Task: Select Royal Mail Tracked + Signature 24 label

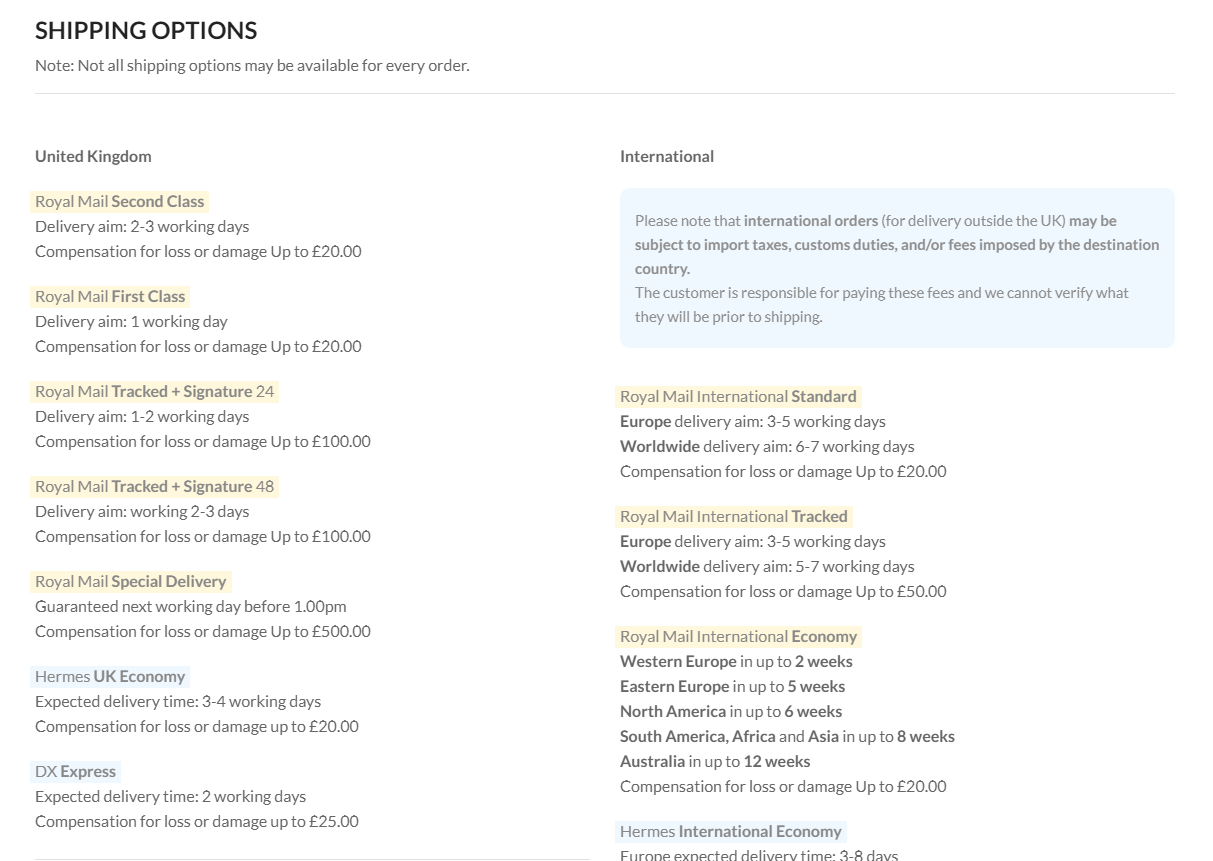Action: point(155,391)
